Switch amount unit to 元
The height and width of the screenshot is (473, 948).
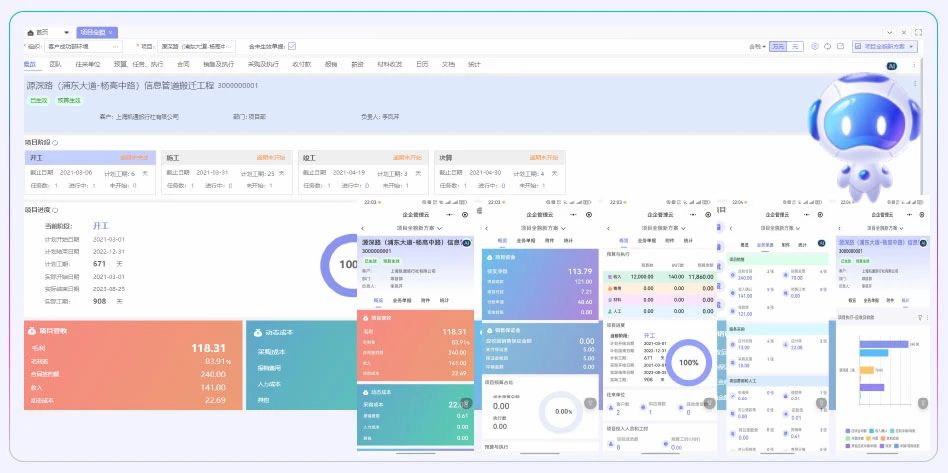coord(795,46)
